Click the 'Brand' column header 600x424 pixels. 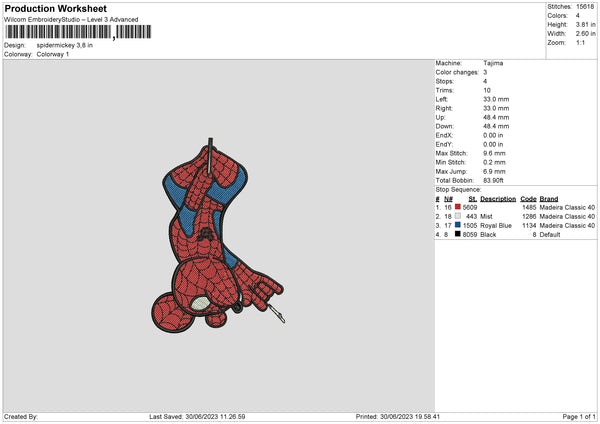pyautogui.click(x=549, y=199)
